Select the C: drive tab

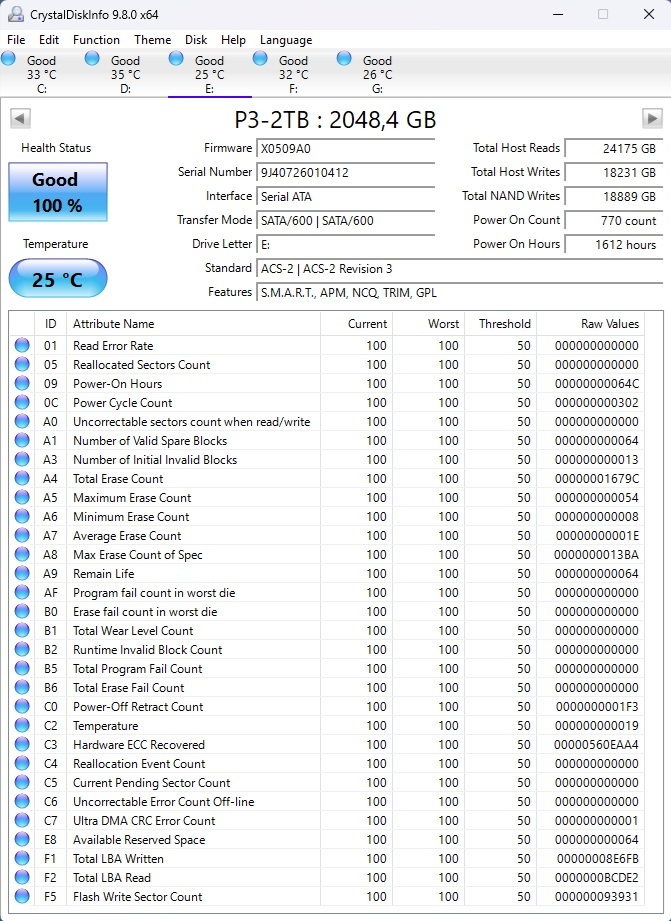point(42,74)
